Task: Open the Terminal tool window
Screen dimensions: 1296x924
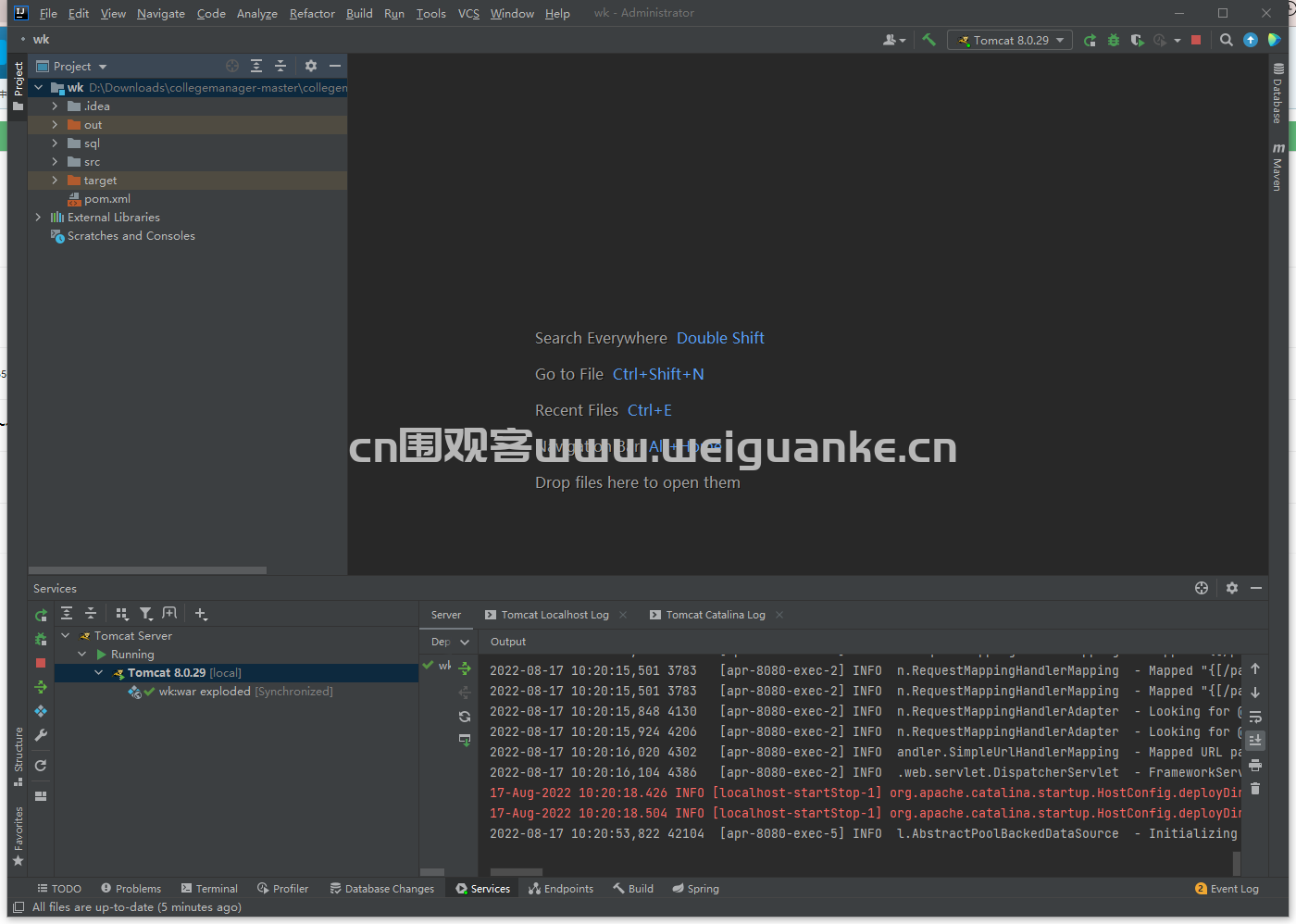Action: pos(209,889)
